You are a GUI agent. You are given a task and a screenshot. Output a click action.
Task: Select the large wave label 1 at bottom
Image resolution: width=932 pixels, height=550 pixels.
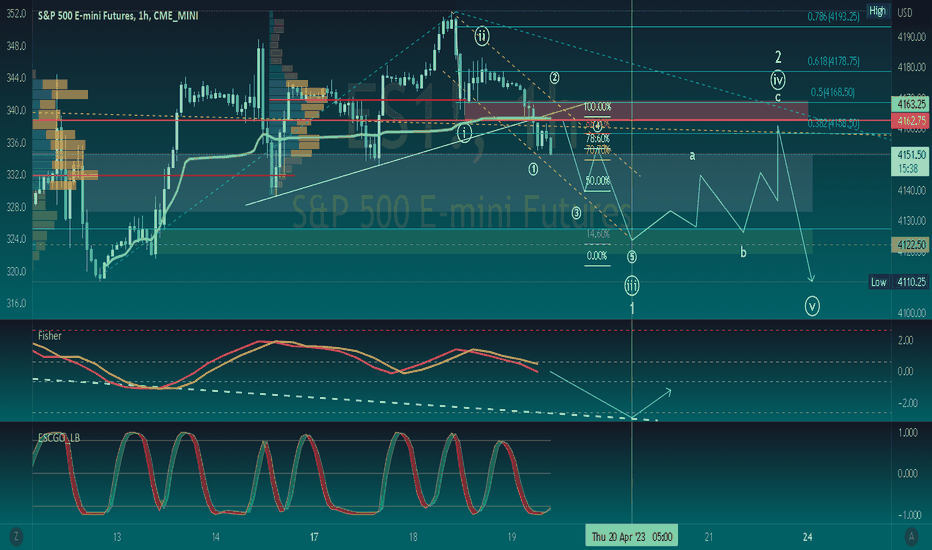point(632,308)
